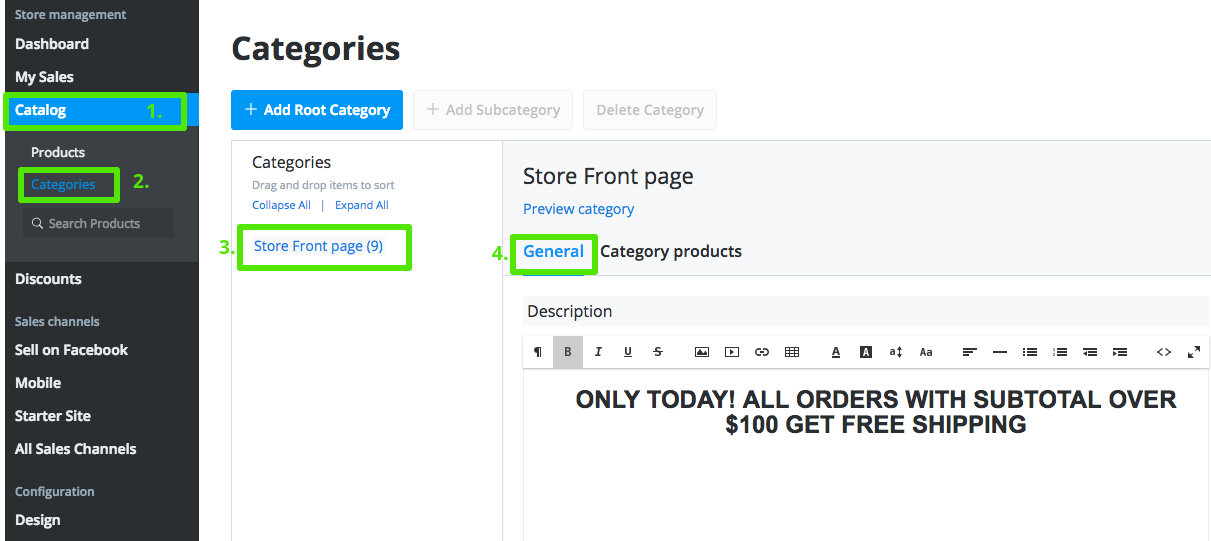Insert a table into the description
1211x541 pixels.
tap(792, 352)
